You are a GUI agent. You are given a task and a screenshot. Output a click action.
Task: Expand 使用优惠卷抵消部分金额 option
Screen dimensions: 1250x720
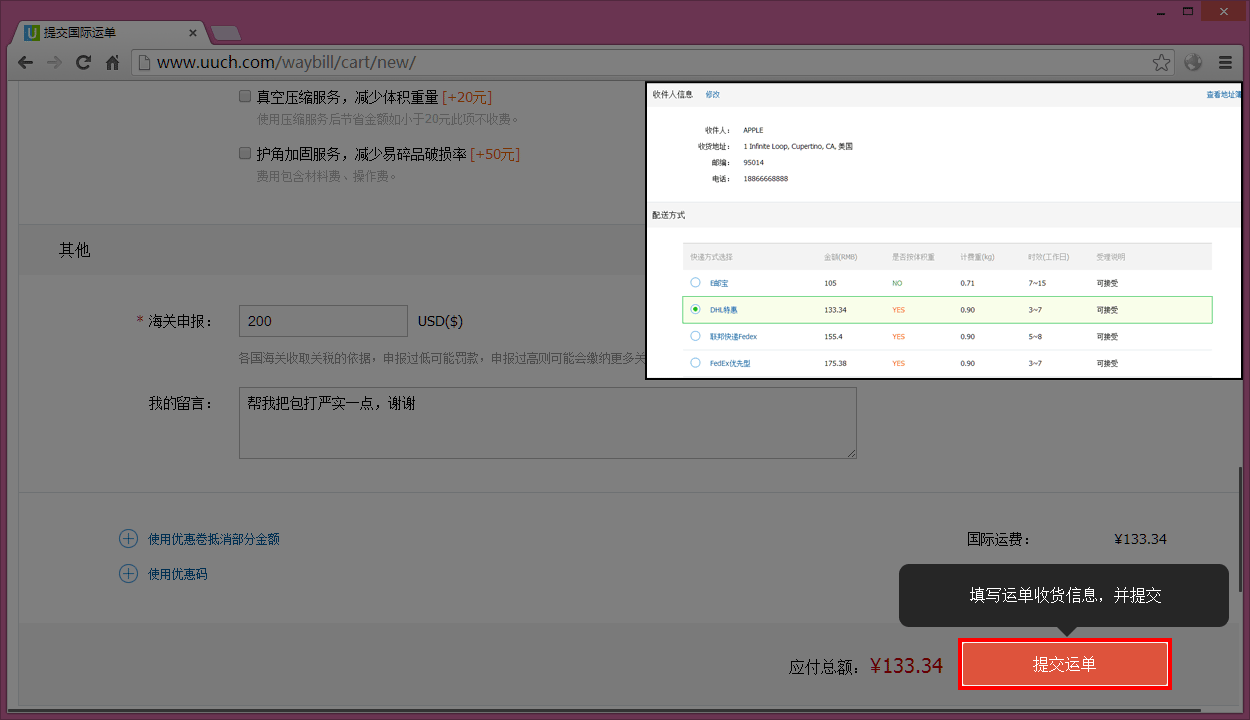point(214,539)
